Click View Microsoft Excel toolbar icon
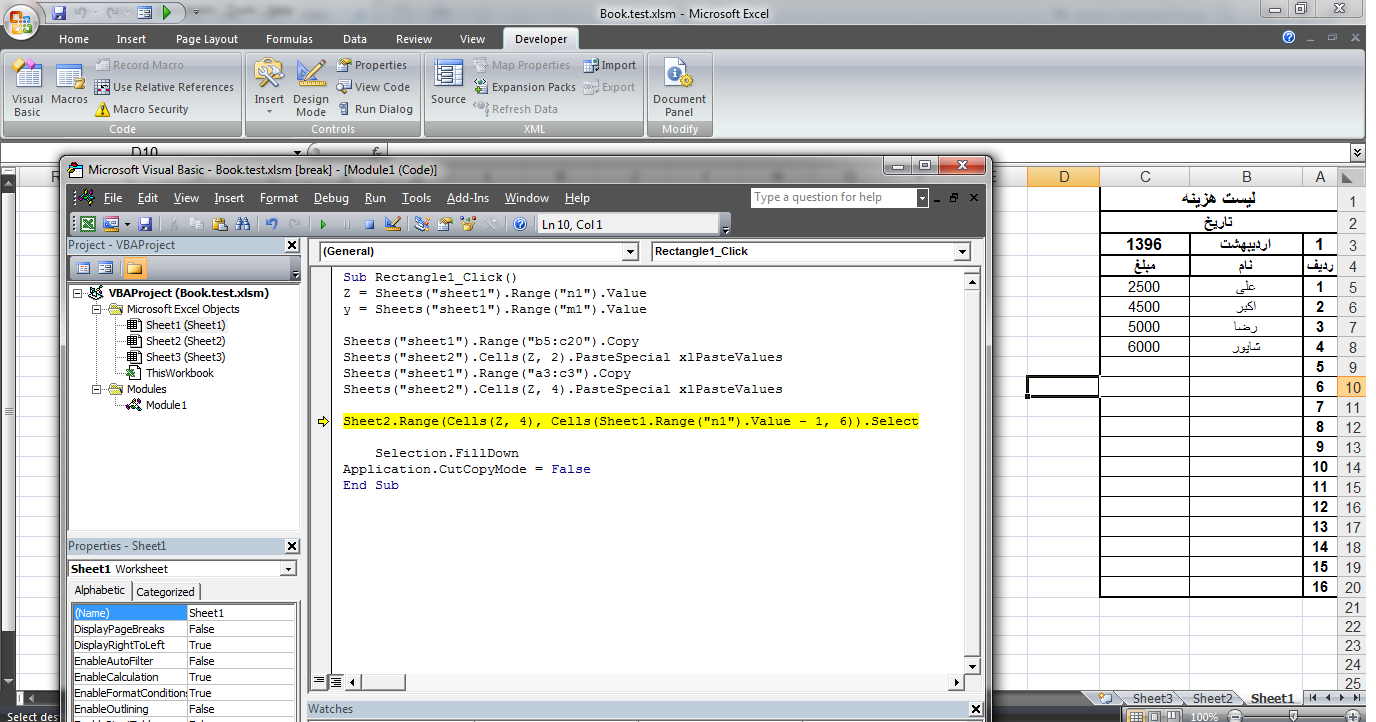 88,224
